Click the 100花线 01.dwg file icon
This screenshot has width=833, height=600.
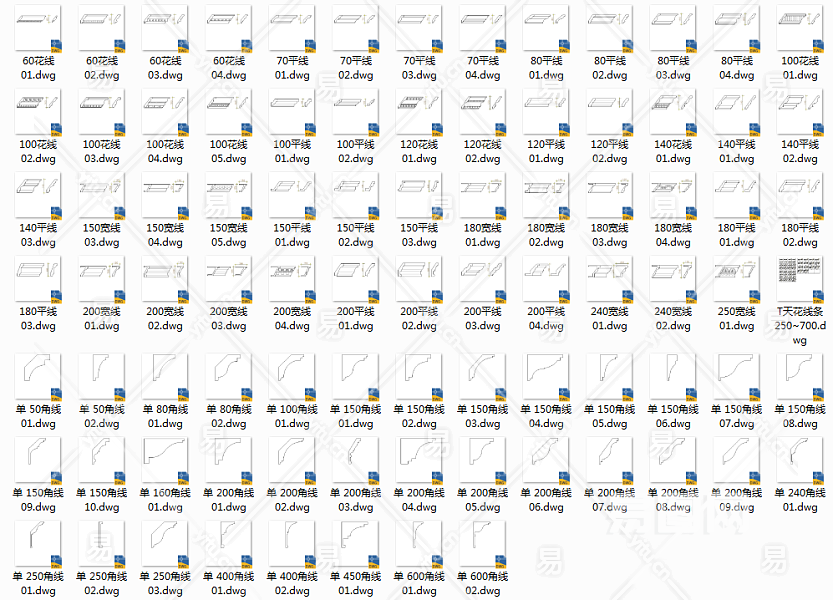coord(800,29)
